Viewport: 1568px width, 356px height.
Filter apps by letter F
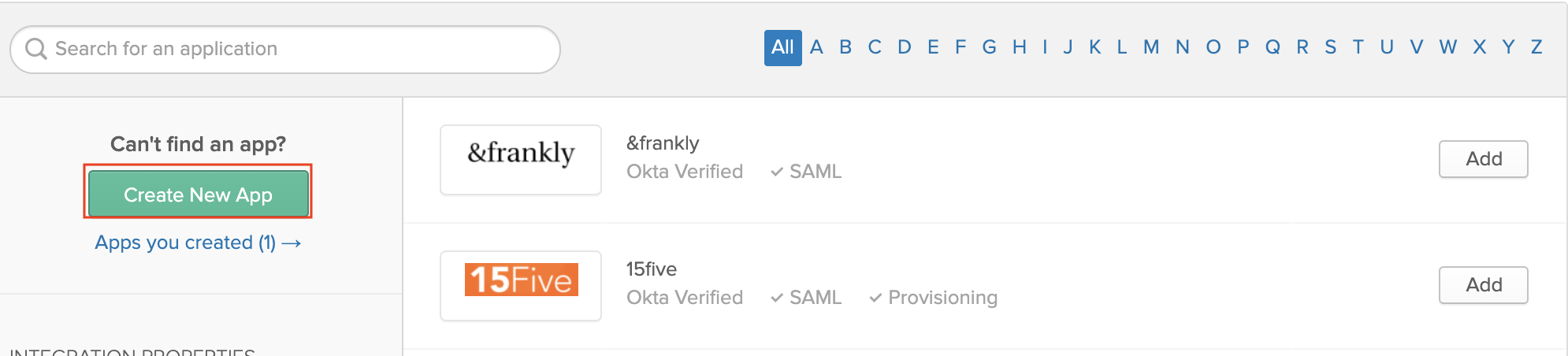[x=960, y=47]
